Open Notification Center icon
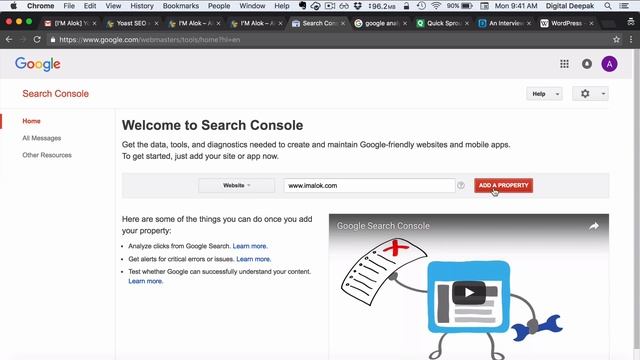The width and height of the screenshot is (640, 360). tap(624, 6)
